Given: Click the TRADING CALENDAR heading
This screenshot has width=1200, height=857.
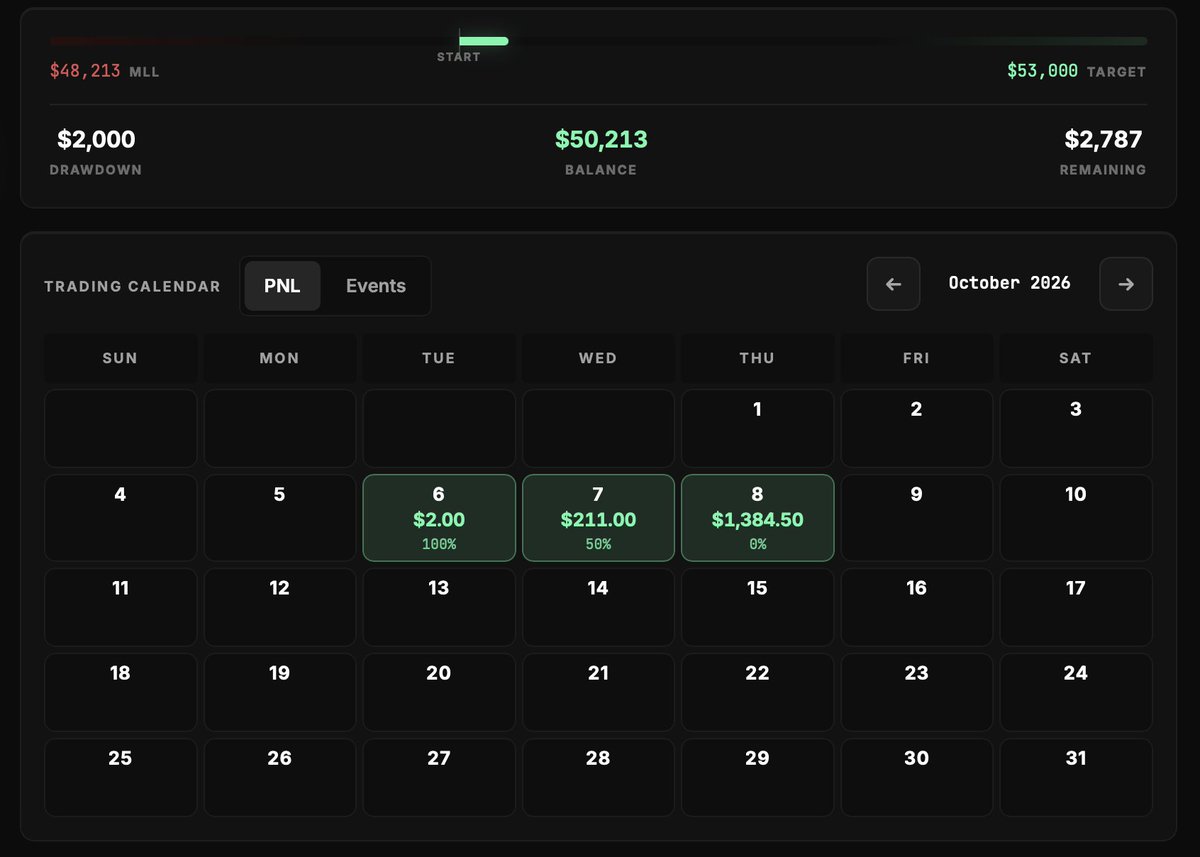Looking at the screenshot, I should pyautogui.click(x=132, y=286).
